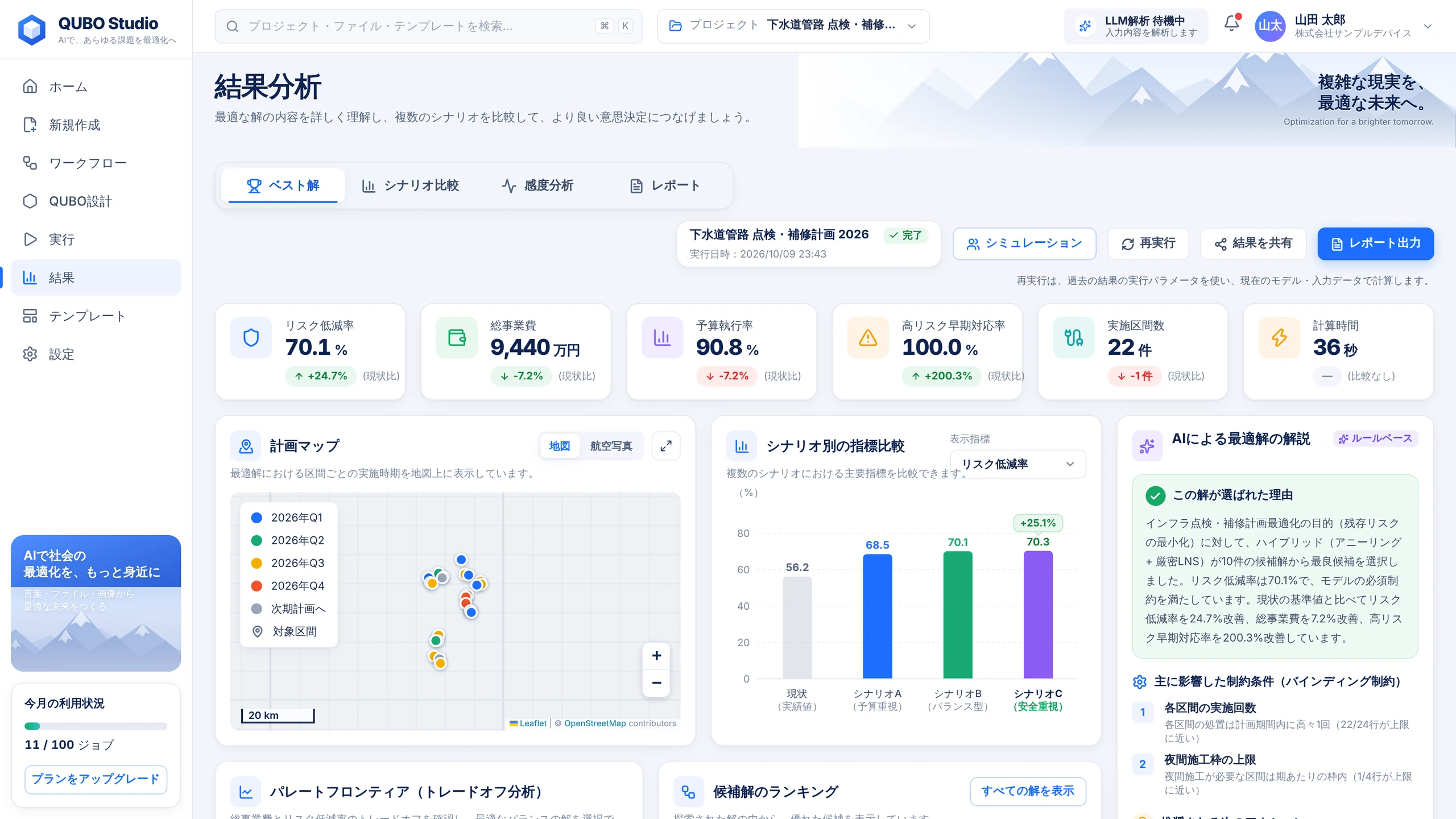This screenshot has height=819, width=1456.
Task: Click the 次期計画へ legend entry
Action: [289, 609]
